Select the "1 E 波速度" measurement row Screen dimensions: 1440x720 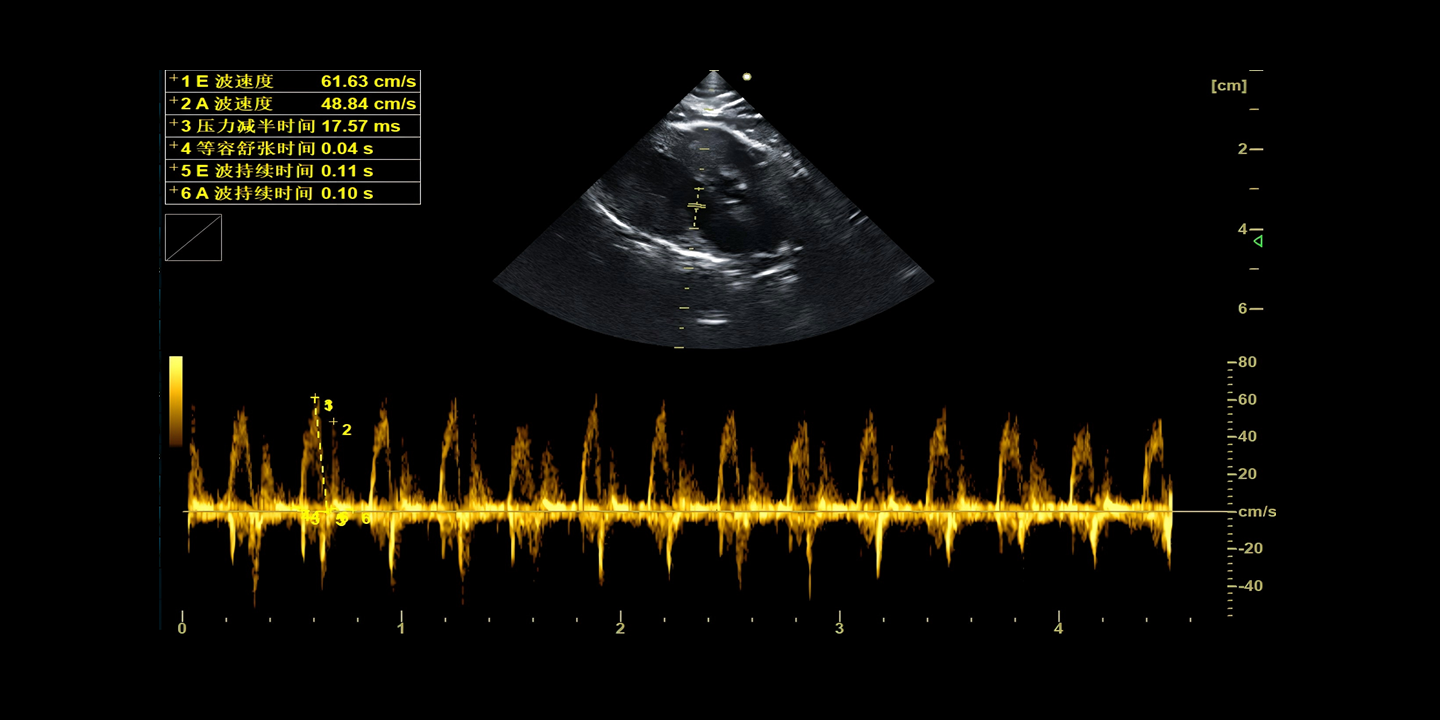point(293,81)
